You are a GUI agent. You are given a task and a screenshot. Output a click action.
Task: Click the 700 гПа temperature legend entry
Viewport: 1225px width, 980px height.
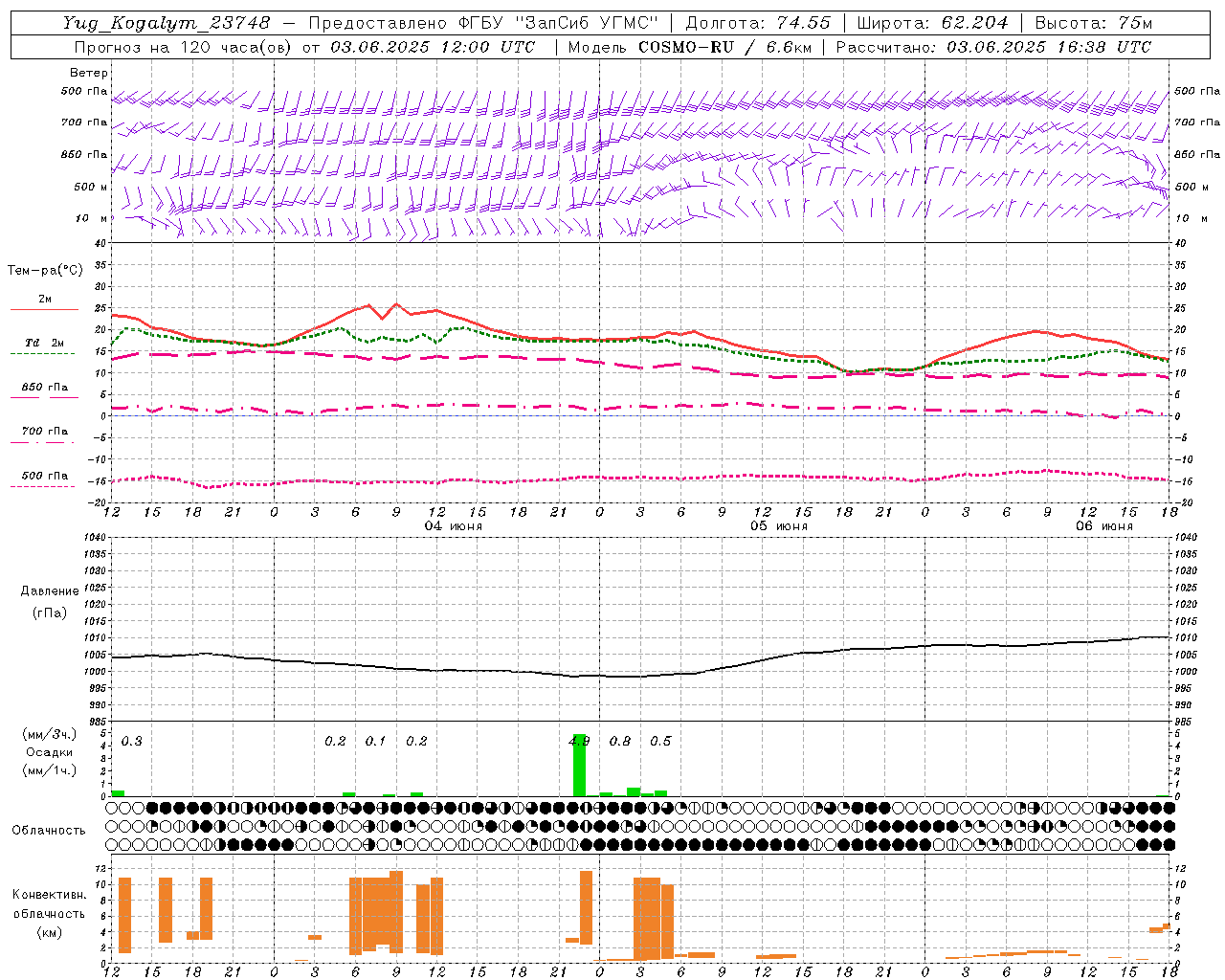point(44,435)
